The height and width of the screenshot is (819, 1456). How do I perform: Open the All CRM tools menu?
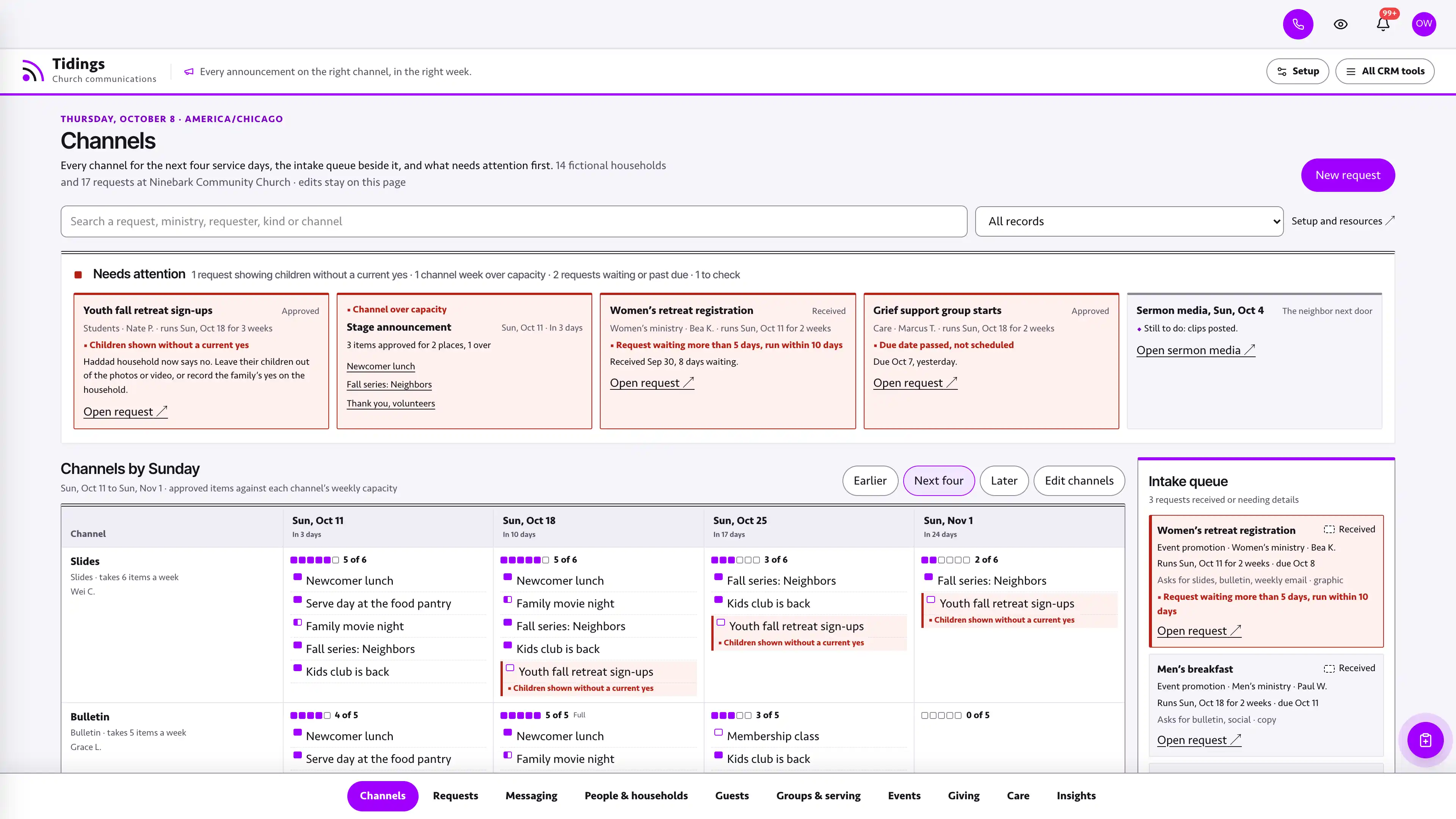pos(1385,71)
